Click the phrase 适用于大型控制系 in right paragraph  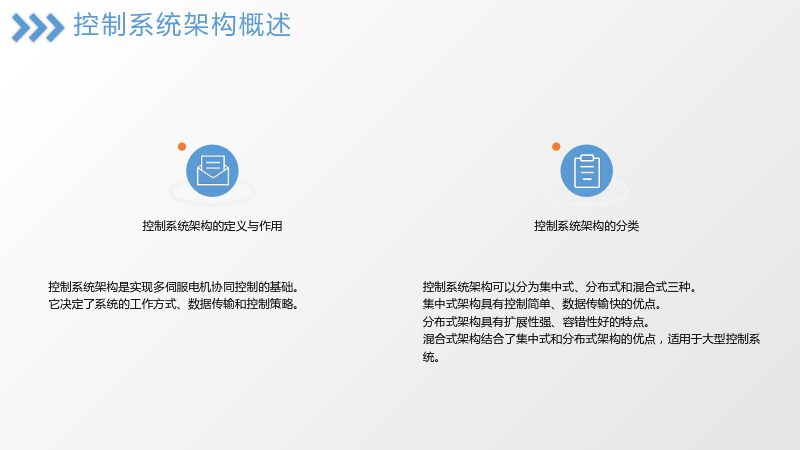click(714, 339)
